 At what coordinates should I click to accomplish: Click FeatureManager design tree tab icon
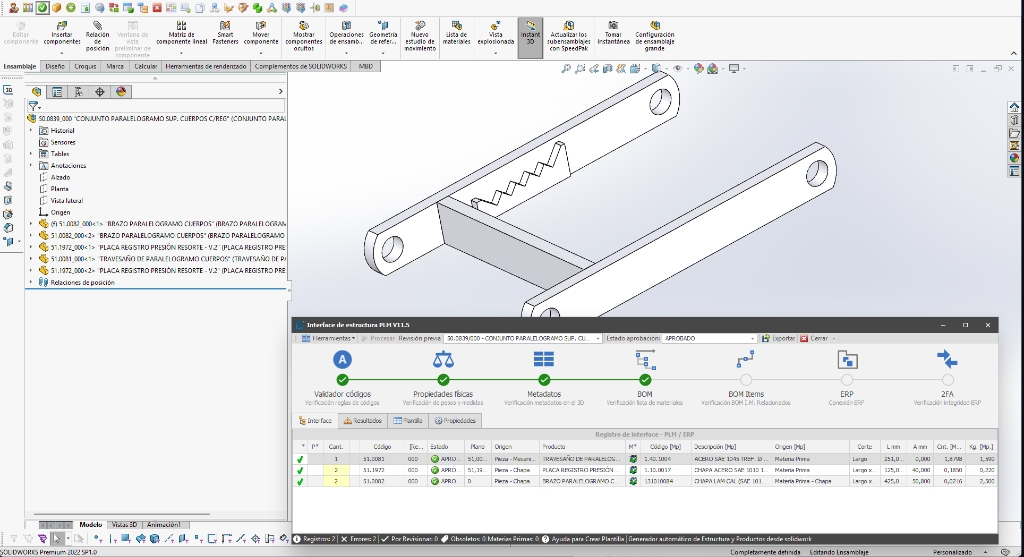point(37,92)
